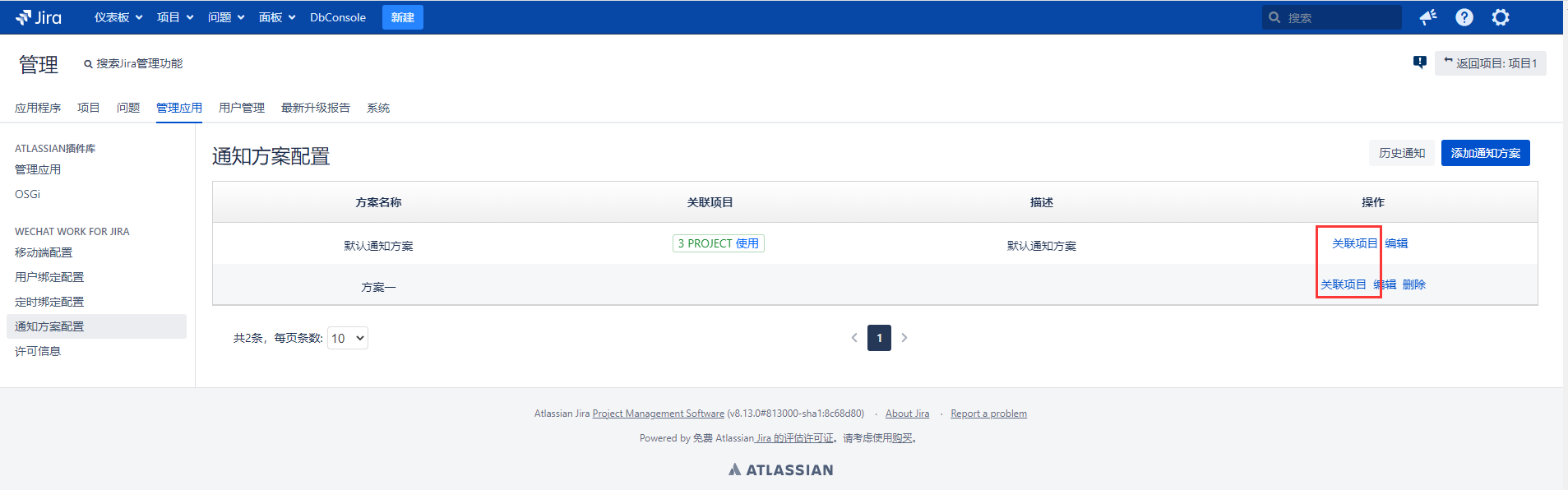Expand the 面板 dropdown menu
Image resolution: width=1568 pixels, height=490 pixels.
[276, 17]
